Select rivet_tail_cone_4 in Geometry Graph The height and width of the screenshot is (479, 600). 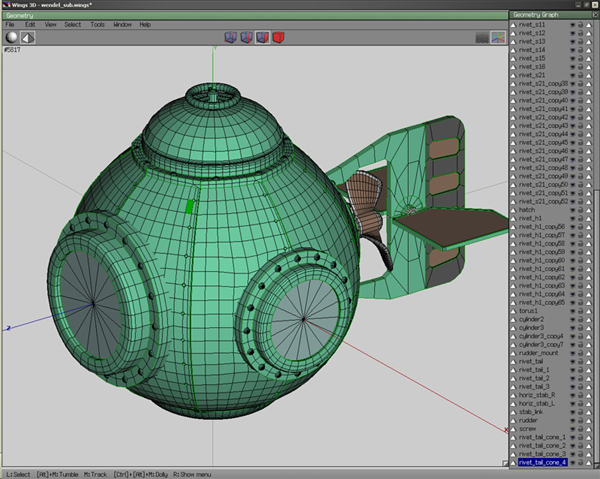point(542,462)
